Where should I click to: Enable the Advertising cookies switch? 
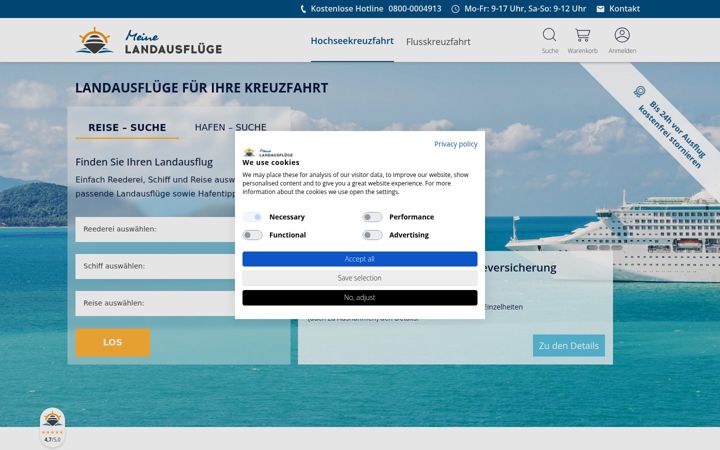point(372,235)
